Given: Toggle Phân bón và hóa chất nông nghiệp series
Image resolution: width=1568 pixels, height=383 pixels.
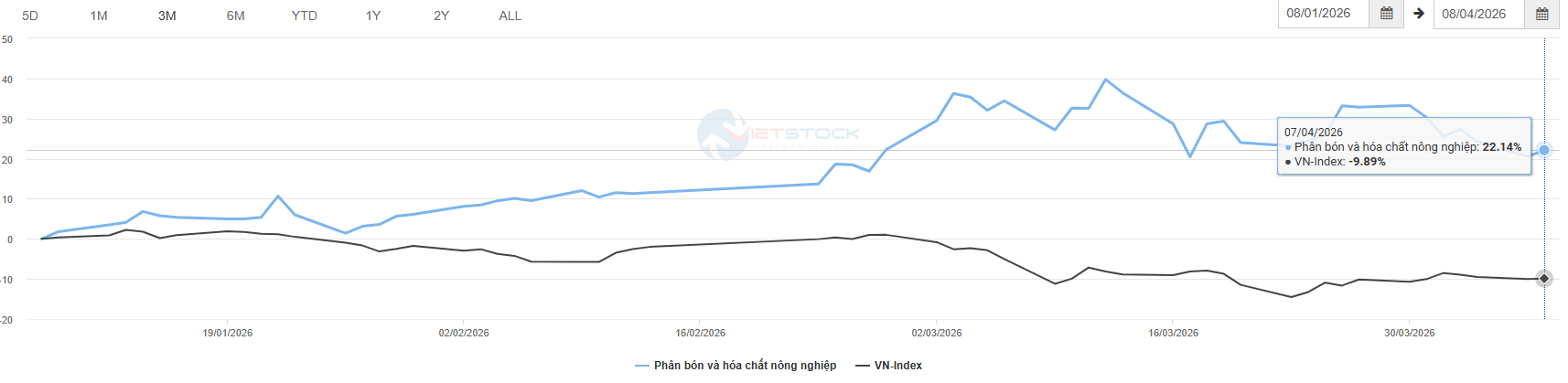Looking at the screenshot, I should point(745,366).
